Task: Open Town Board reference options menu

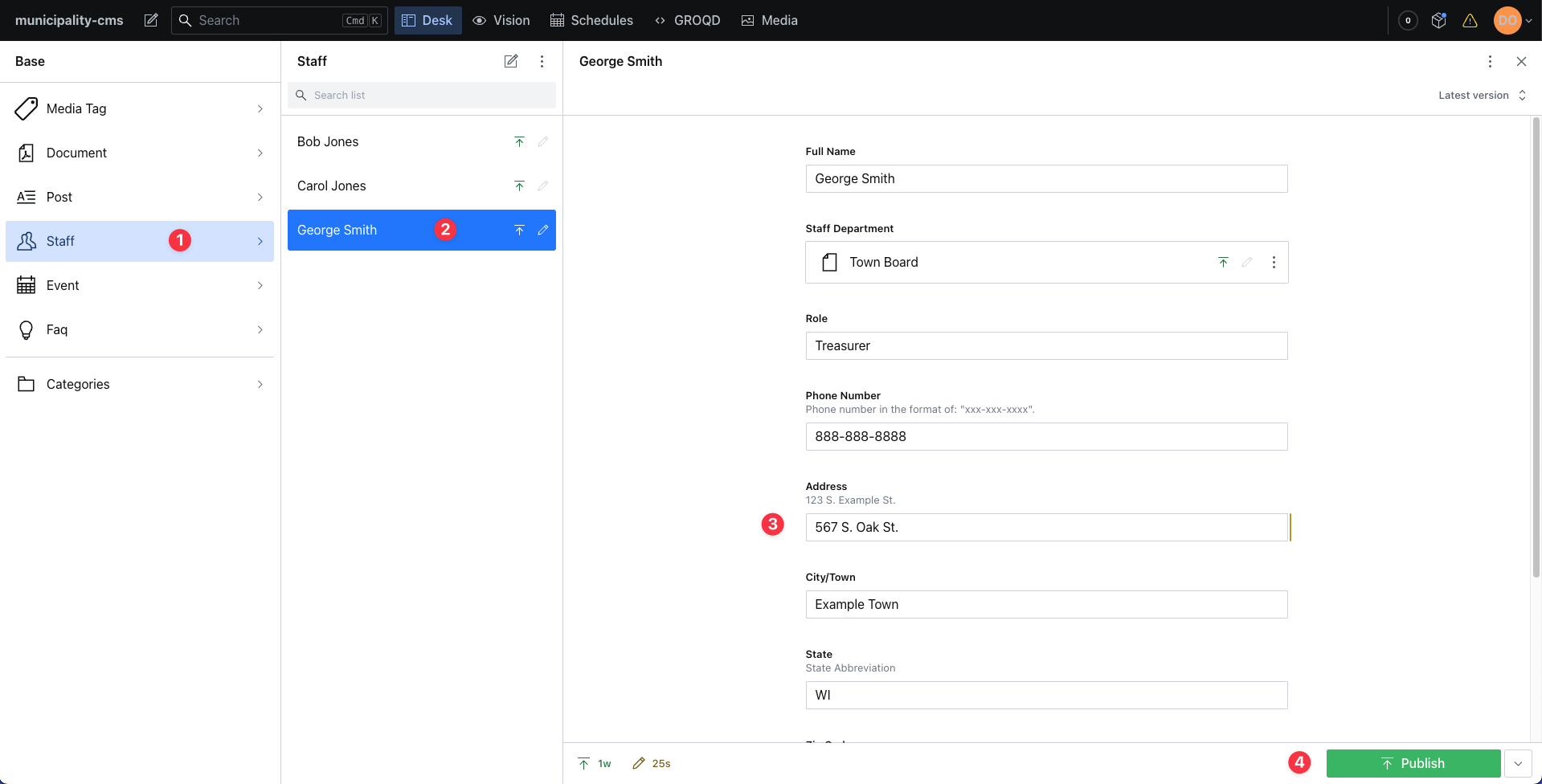Action: [1274, 263]
